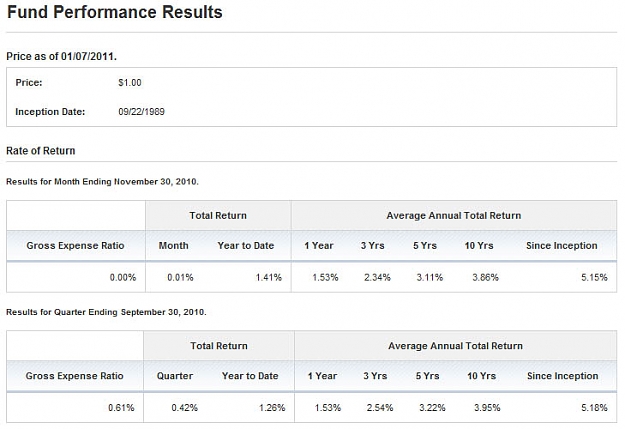Screen dimensions: 625x429
Task: Click the Fund Performance Results heading
Action: point(115,12)
